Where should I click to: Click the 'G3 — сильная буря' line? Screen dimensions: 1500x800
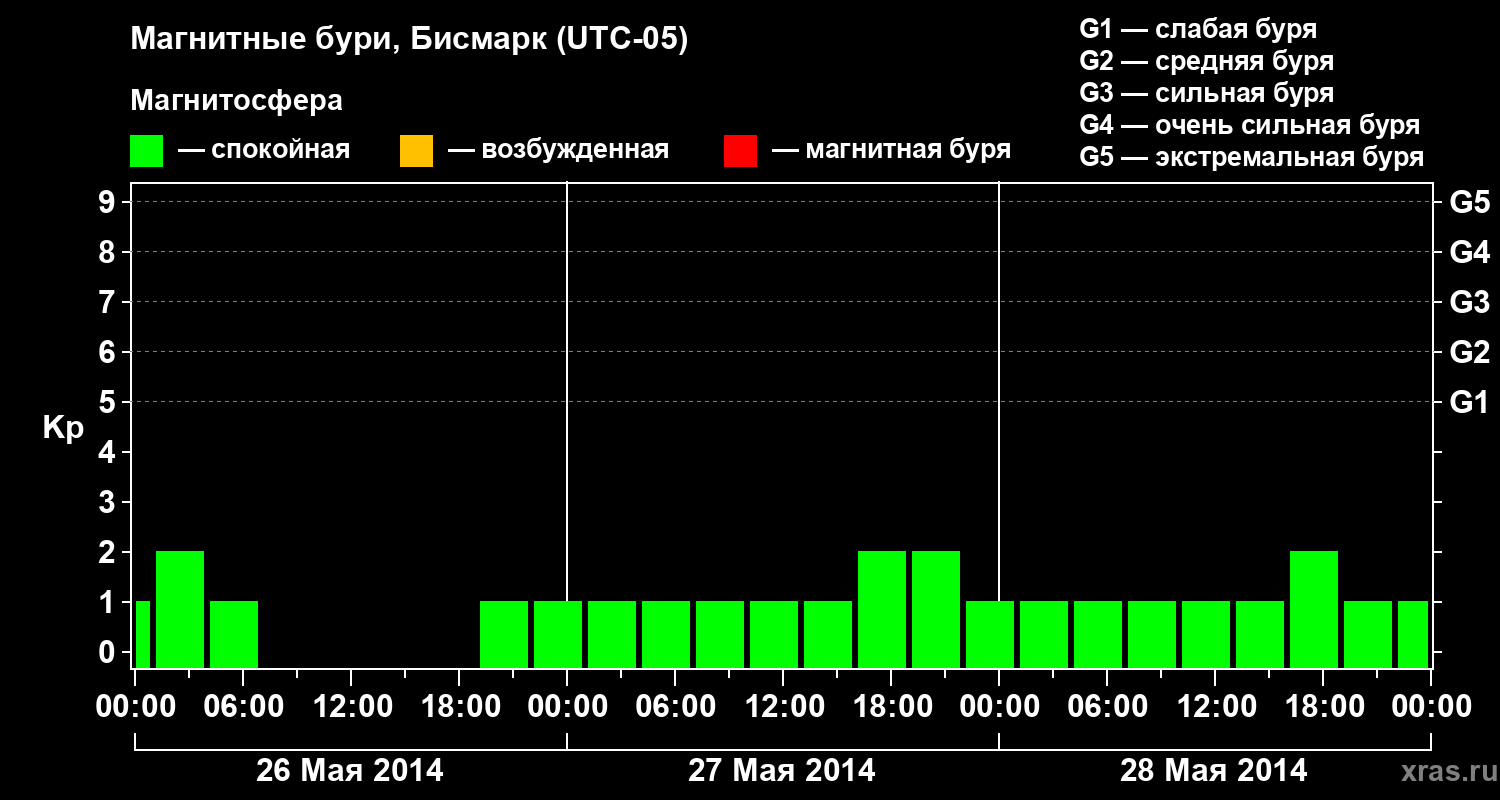pos(1206,93)
